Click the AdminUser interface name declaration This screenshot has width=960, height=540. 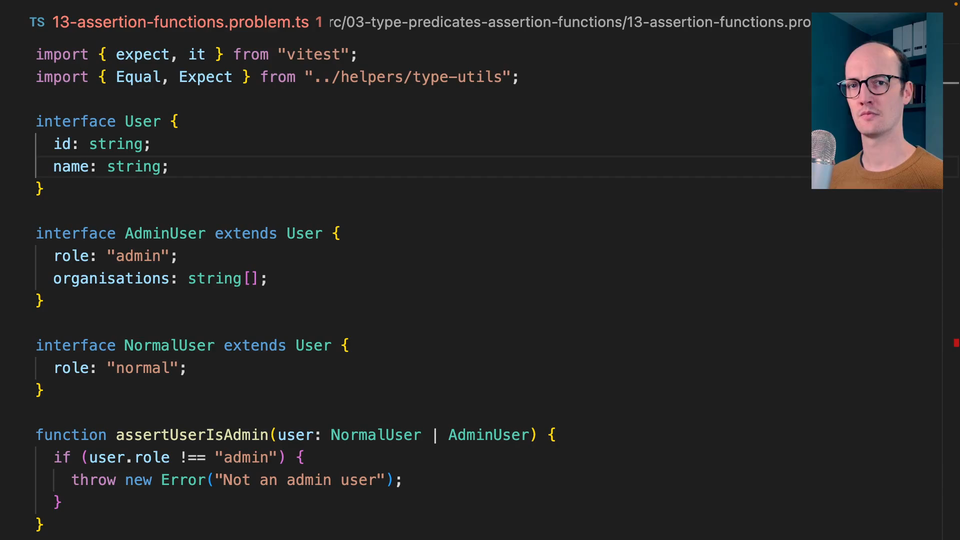[x=165, y=233]
